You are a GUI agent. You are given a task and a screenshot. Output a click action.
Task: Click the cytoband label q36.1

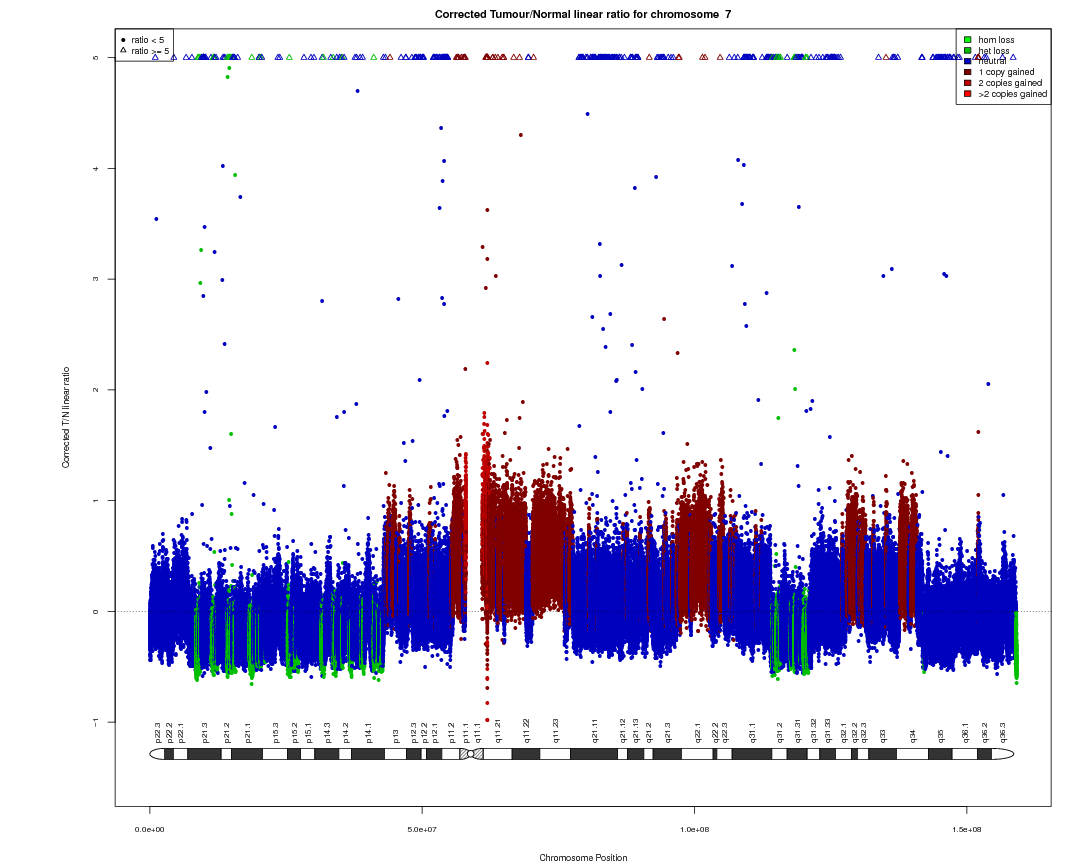[x=966, y=732]
